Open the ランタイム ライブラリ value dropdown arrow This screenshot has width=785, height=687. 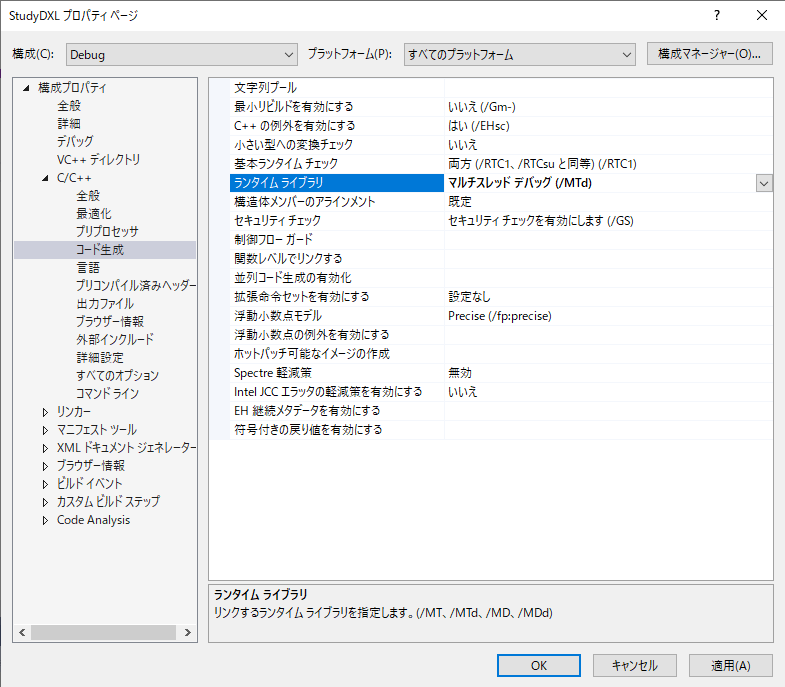click(x=764, y=183)
